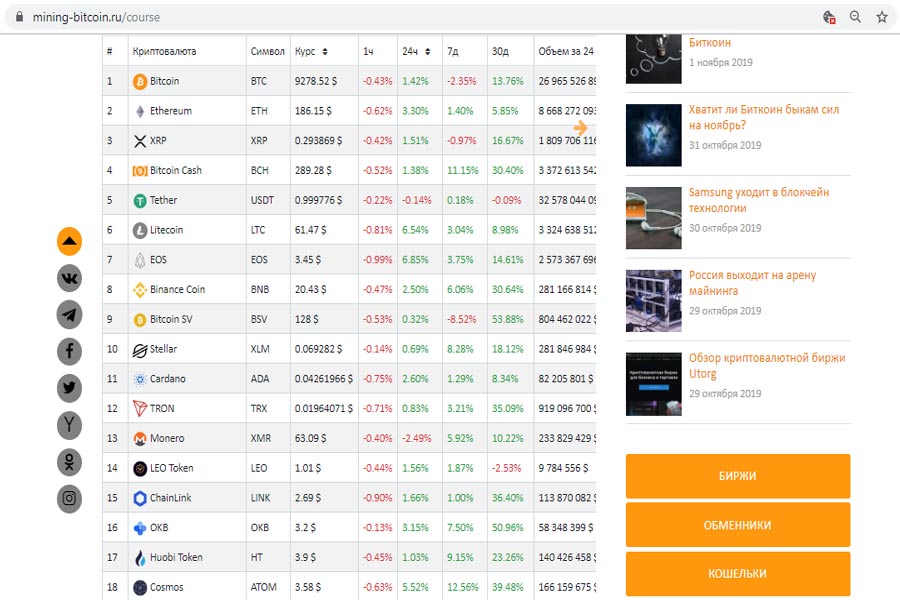Click the Monero coin logo
The image size is (900, 600).
[140, 439]
